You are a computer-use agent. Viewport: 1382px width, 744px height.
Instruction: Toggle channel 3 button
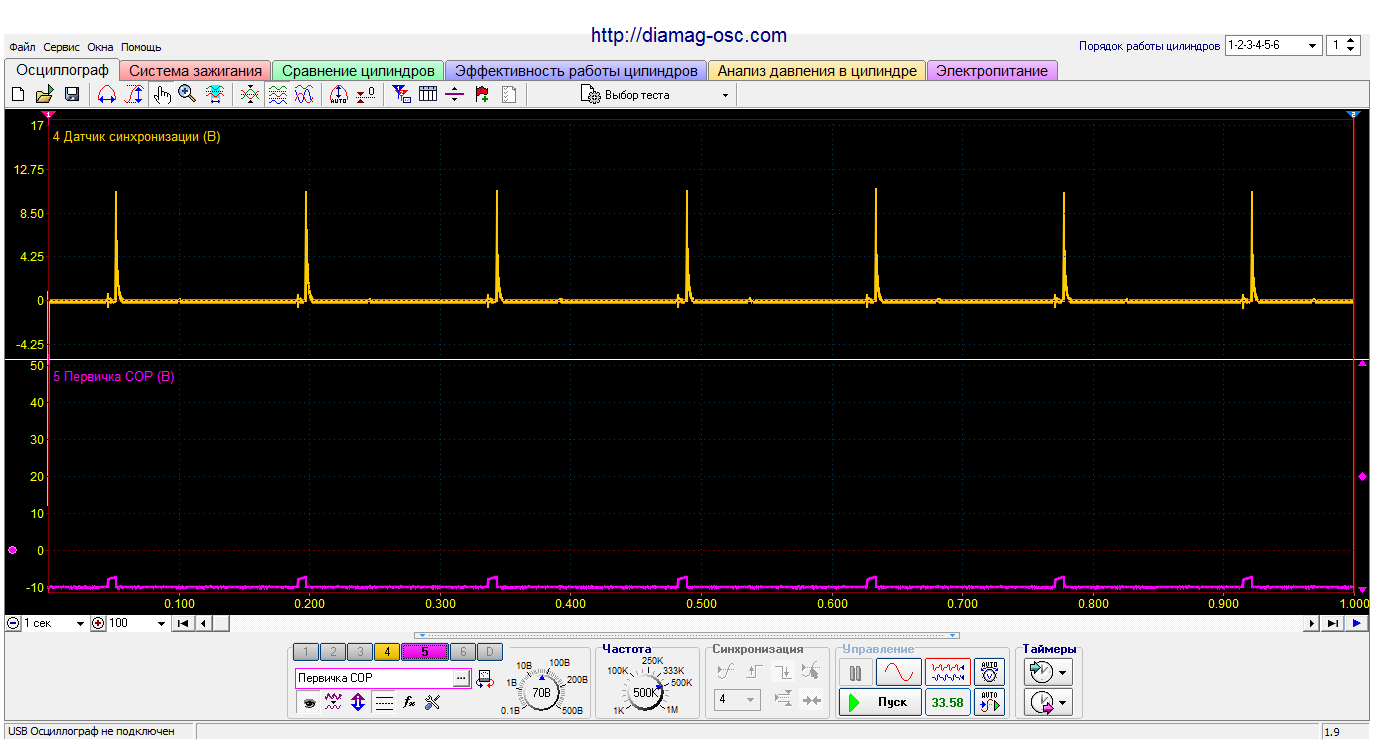coord(359,652)
